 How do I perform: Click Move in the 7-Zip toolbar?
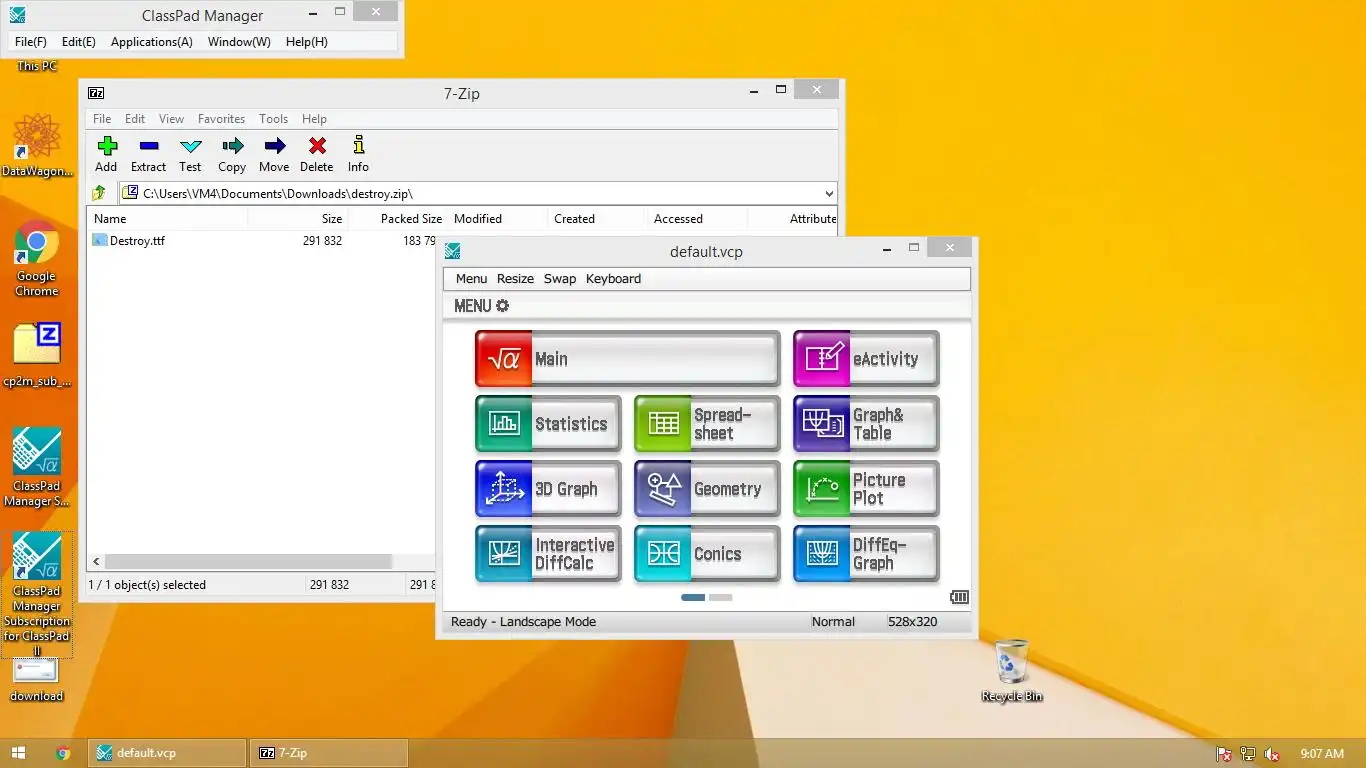point(274,155)
